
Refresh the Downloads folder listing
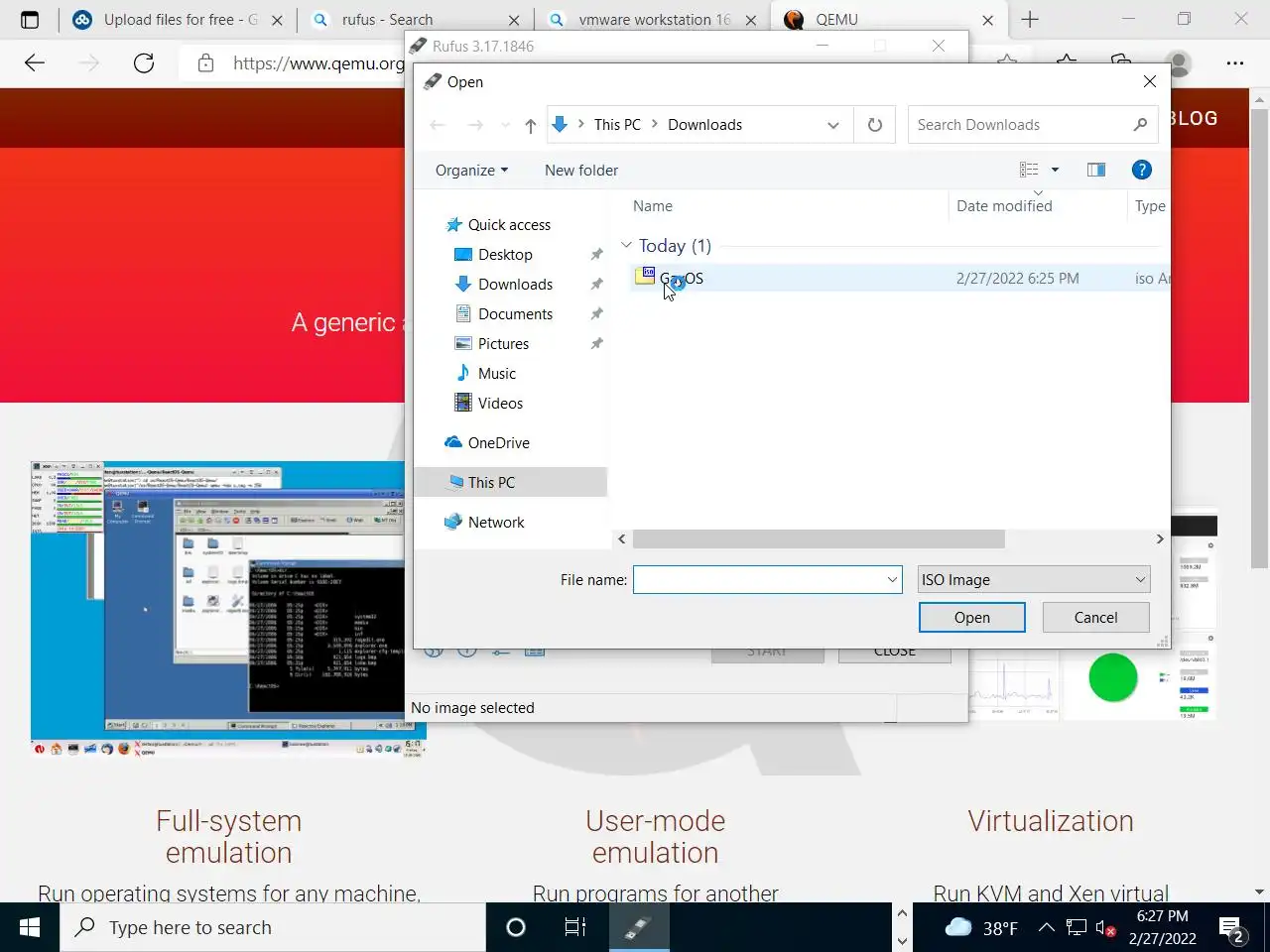coord(875,125)
